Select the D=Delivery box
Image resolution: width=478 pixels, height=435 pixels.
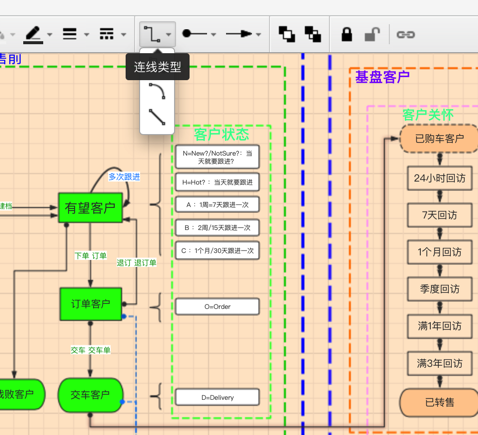coord(217,397)
